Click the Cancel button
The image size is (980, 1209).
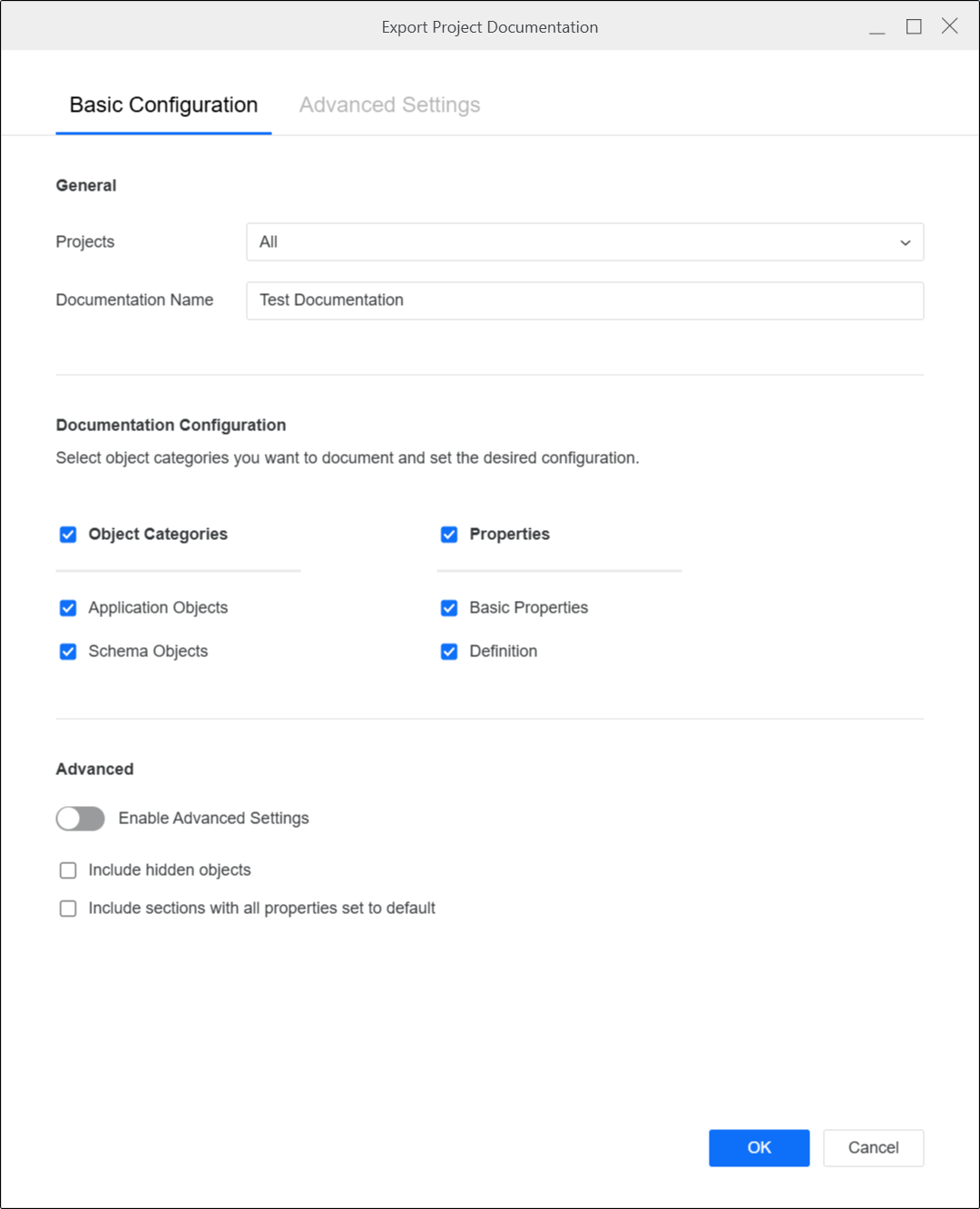tap(873, 1148)
